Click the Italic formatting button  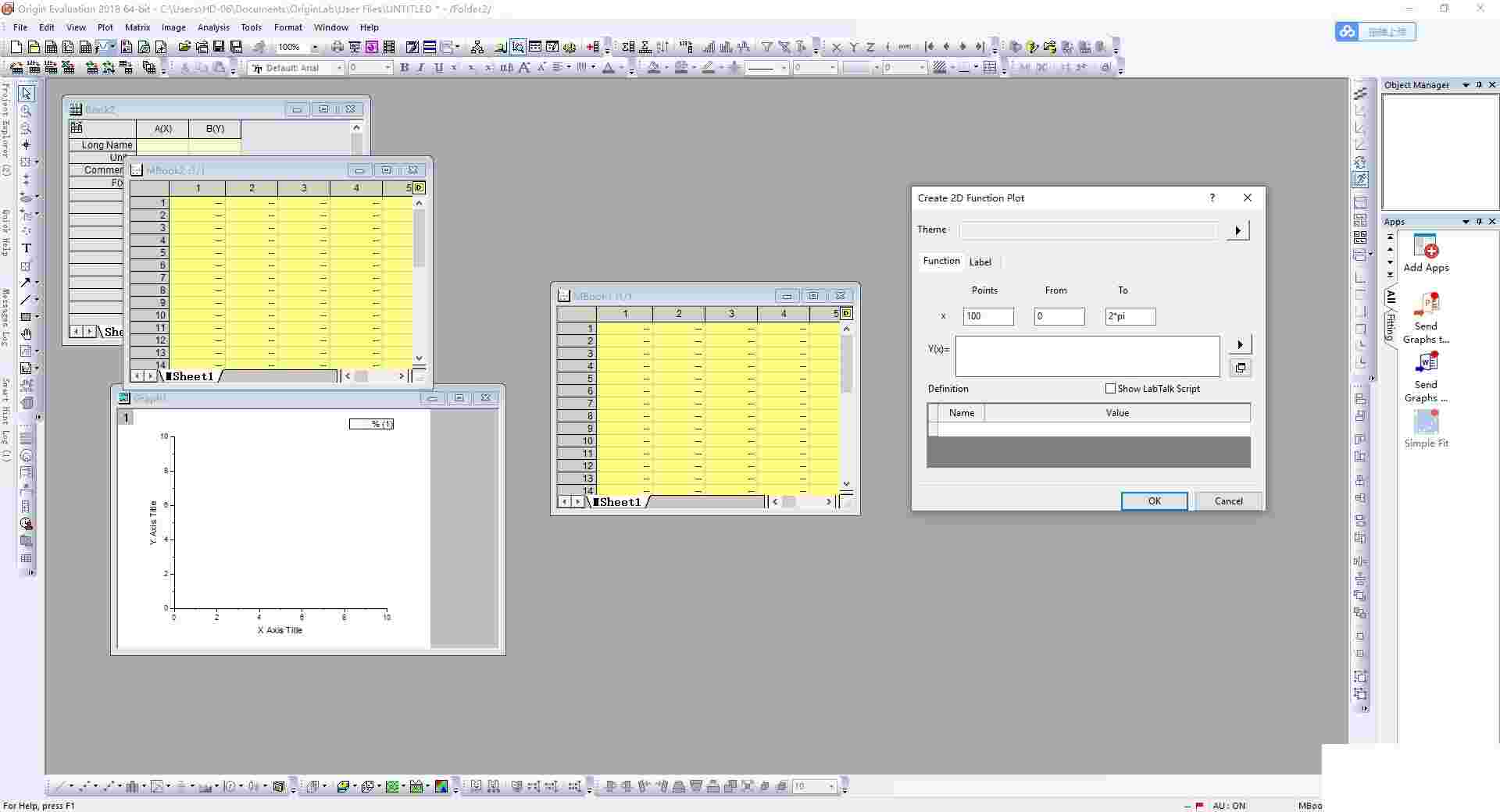421,68
